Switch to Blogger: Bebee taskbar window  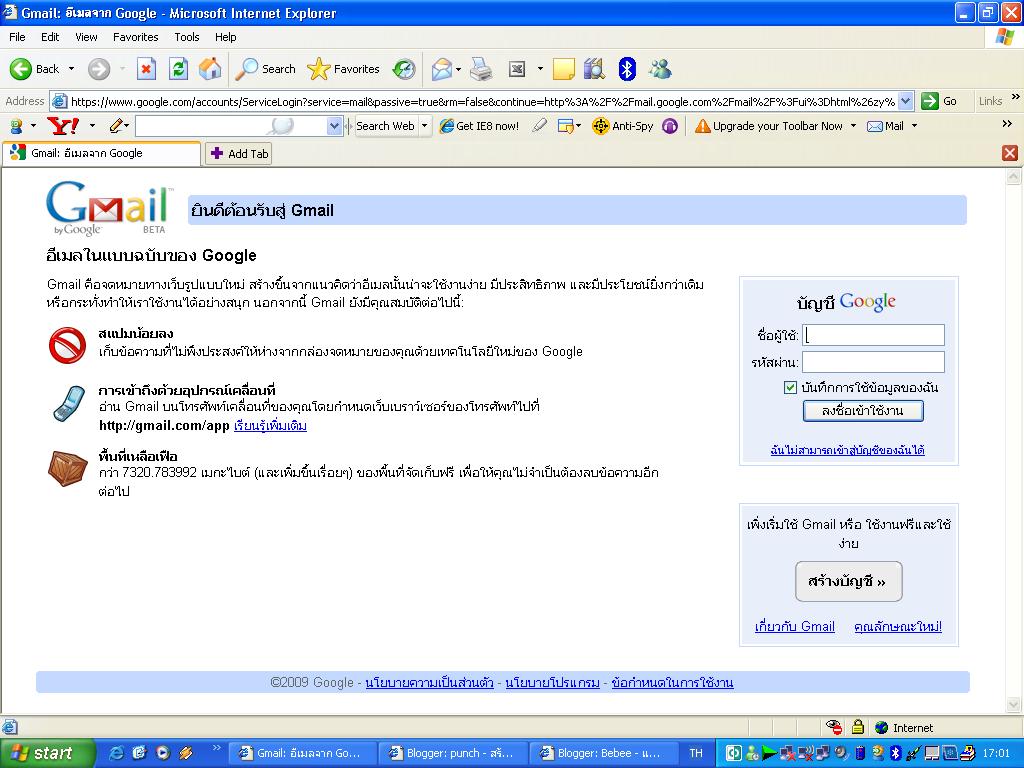tap(601, 753)
